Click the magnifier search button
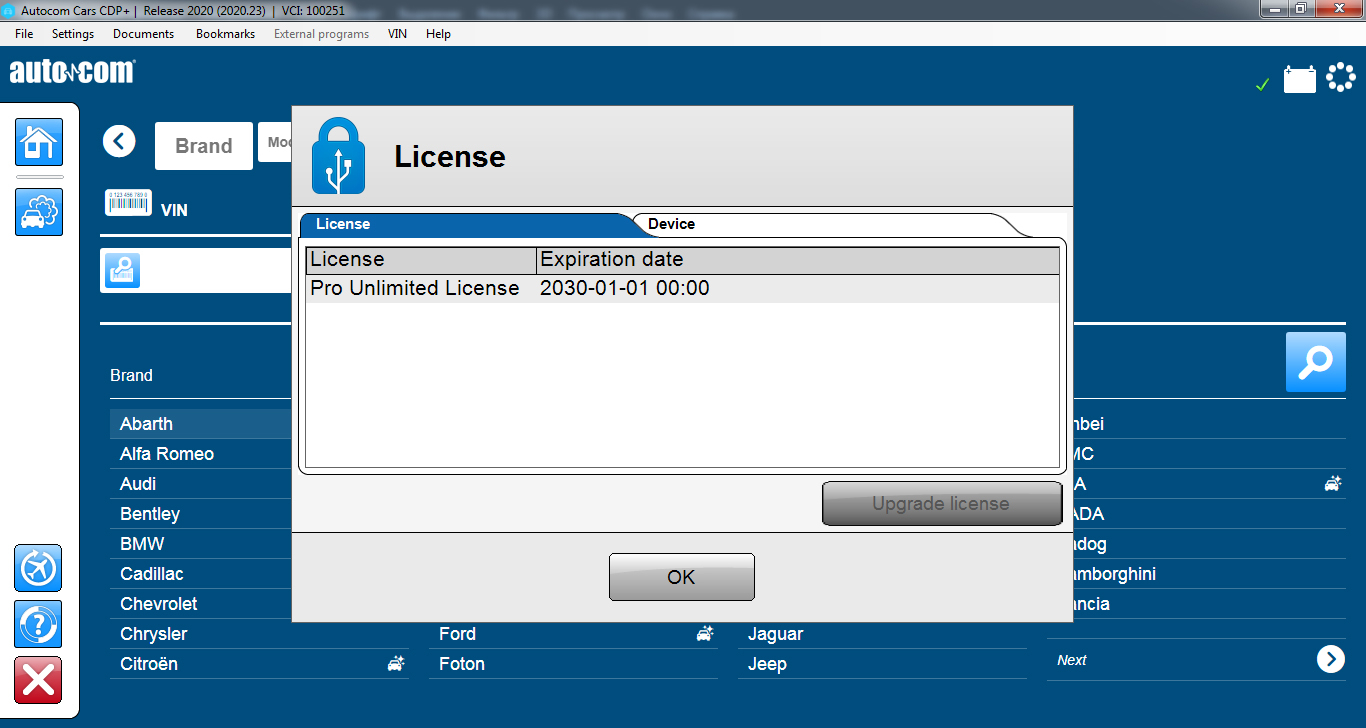 pyautogui.click(x=1316, y=362)
